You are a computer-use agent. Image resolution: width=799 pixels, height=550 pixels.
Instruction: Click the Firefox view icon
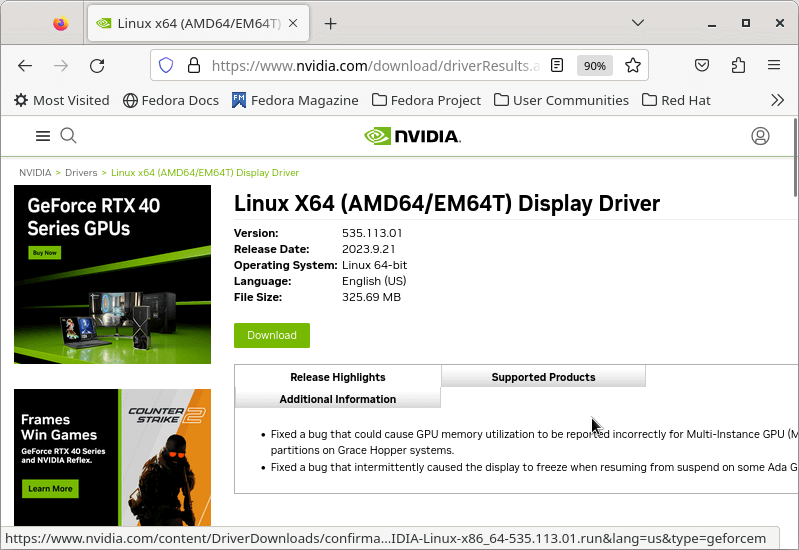coord(61,23)
